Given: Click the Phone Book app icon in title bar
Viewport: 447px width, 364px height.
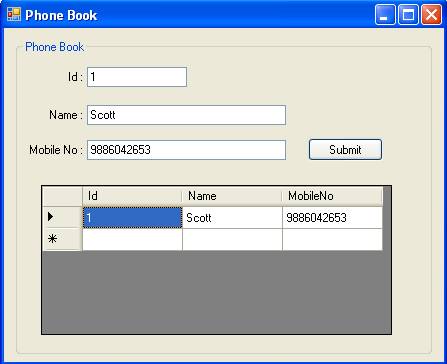Looking at the screenshot, I should pyautogui.click(x=14, y=15).
